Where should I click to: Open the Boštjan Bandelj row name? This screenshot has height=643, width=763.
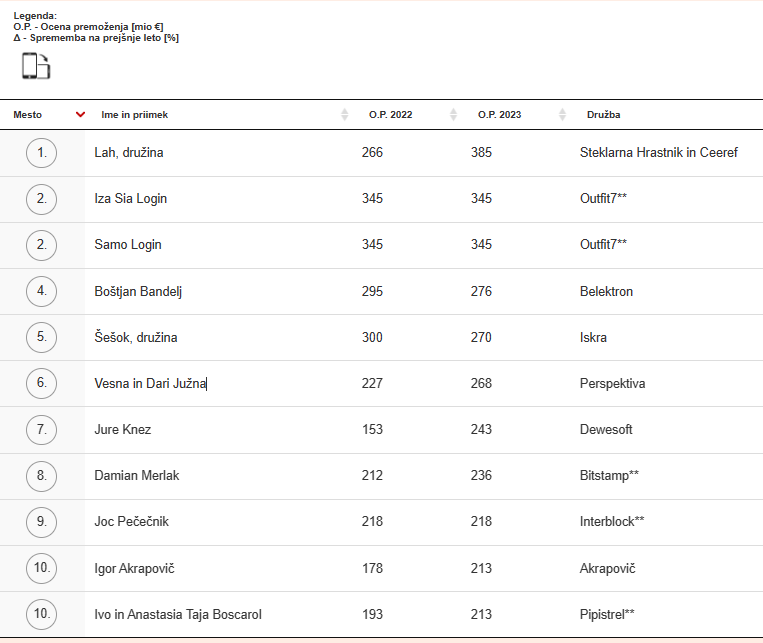point(138,292)
